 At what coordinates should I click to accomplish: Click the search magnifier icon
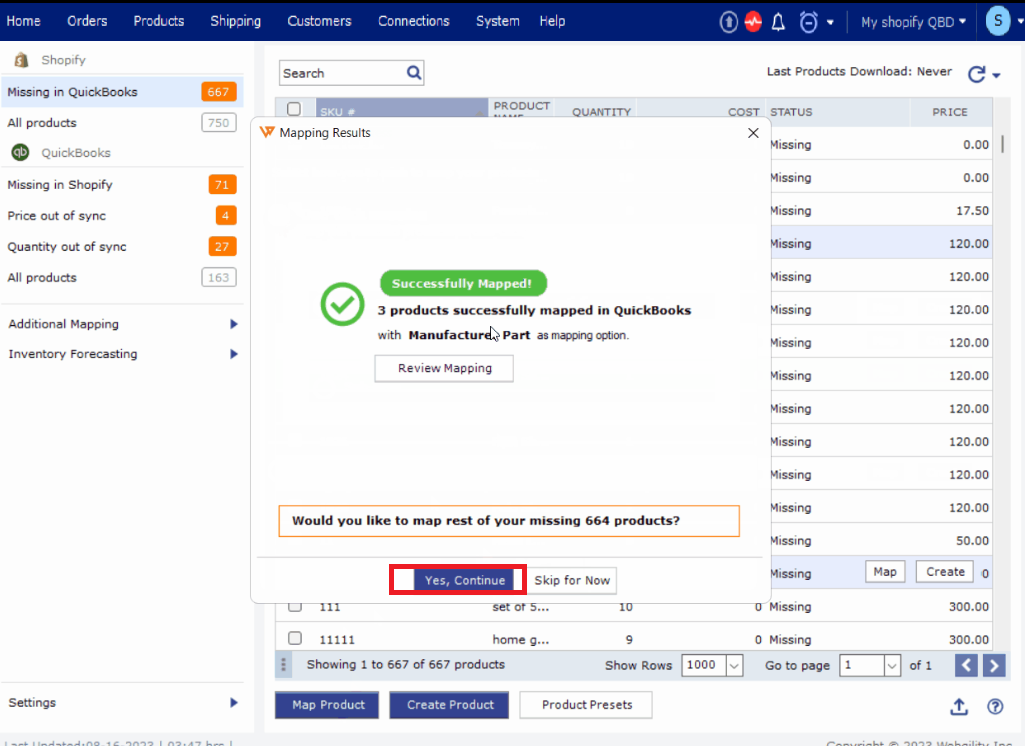point(414,73)
